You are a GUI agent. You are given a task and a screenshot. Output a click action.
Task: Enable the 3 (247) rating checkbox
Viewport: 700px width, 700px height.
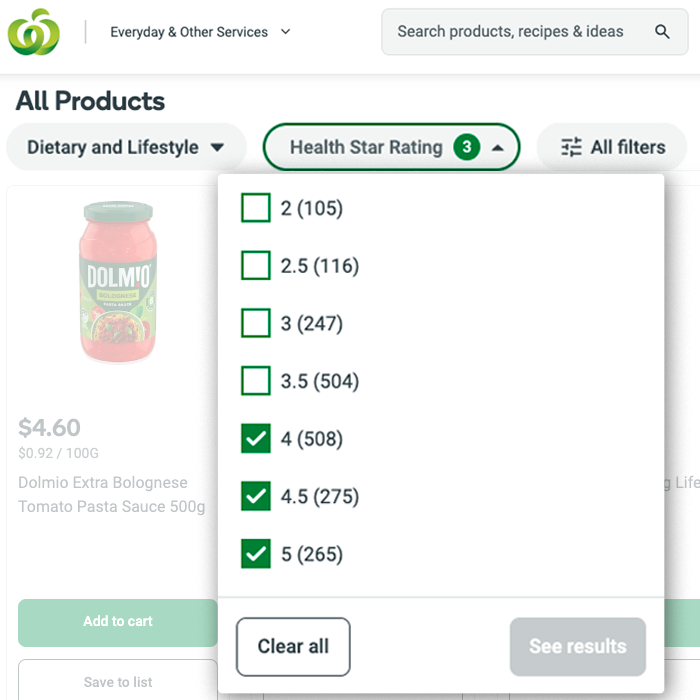point(255,323)
